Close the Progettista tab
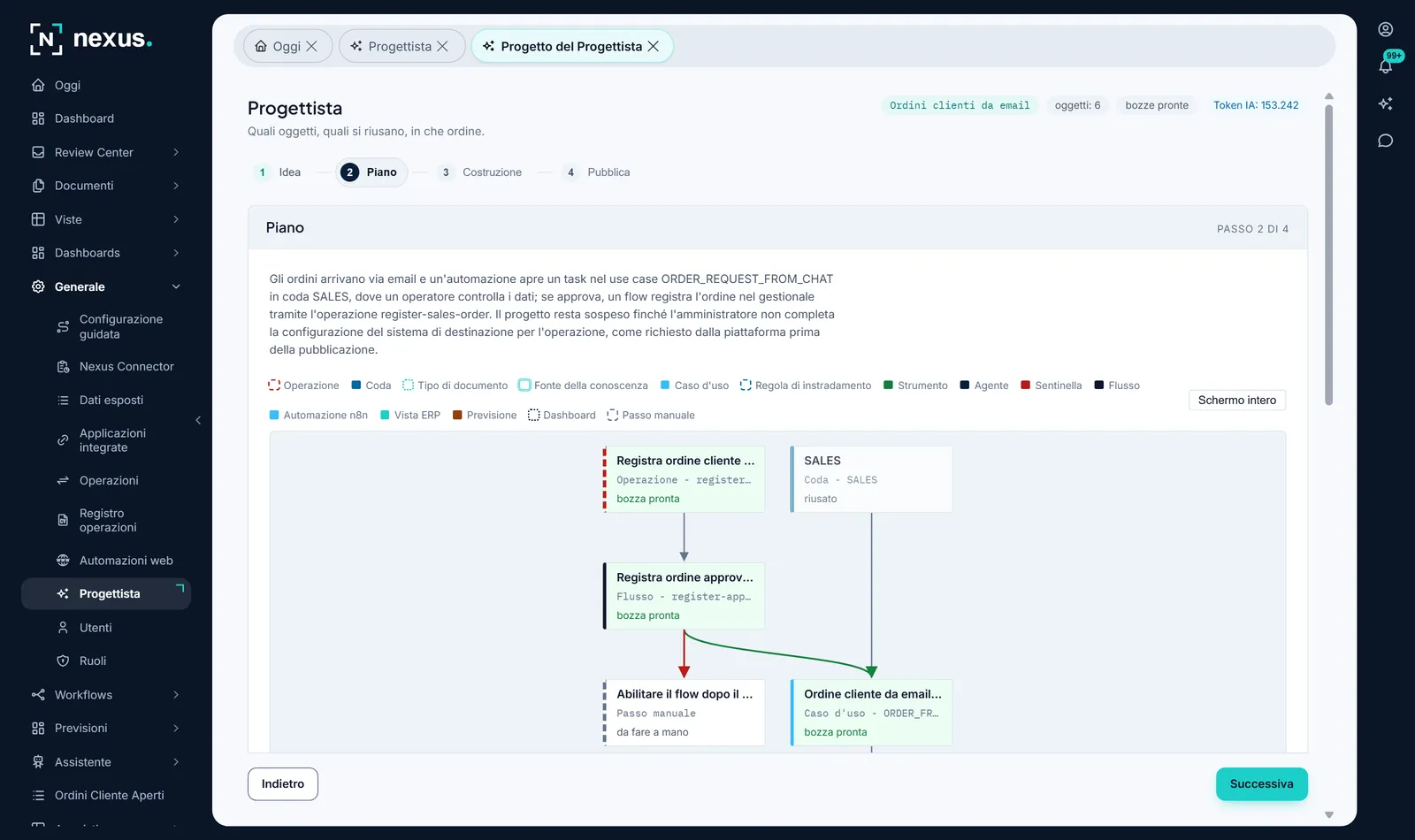 click(x=443, y=46)
